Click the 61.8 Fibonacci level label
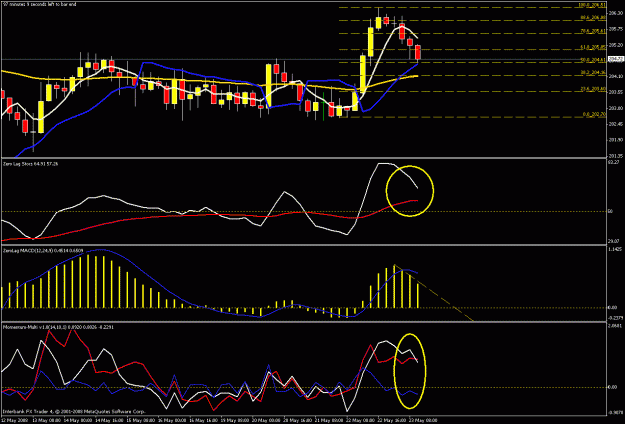625x424 pixels. pyautogui.click(x=593, y=47)
